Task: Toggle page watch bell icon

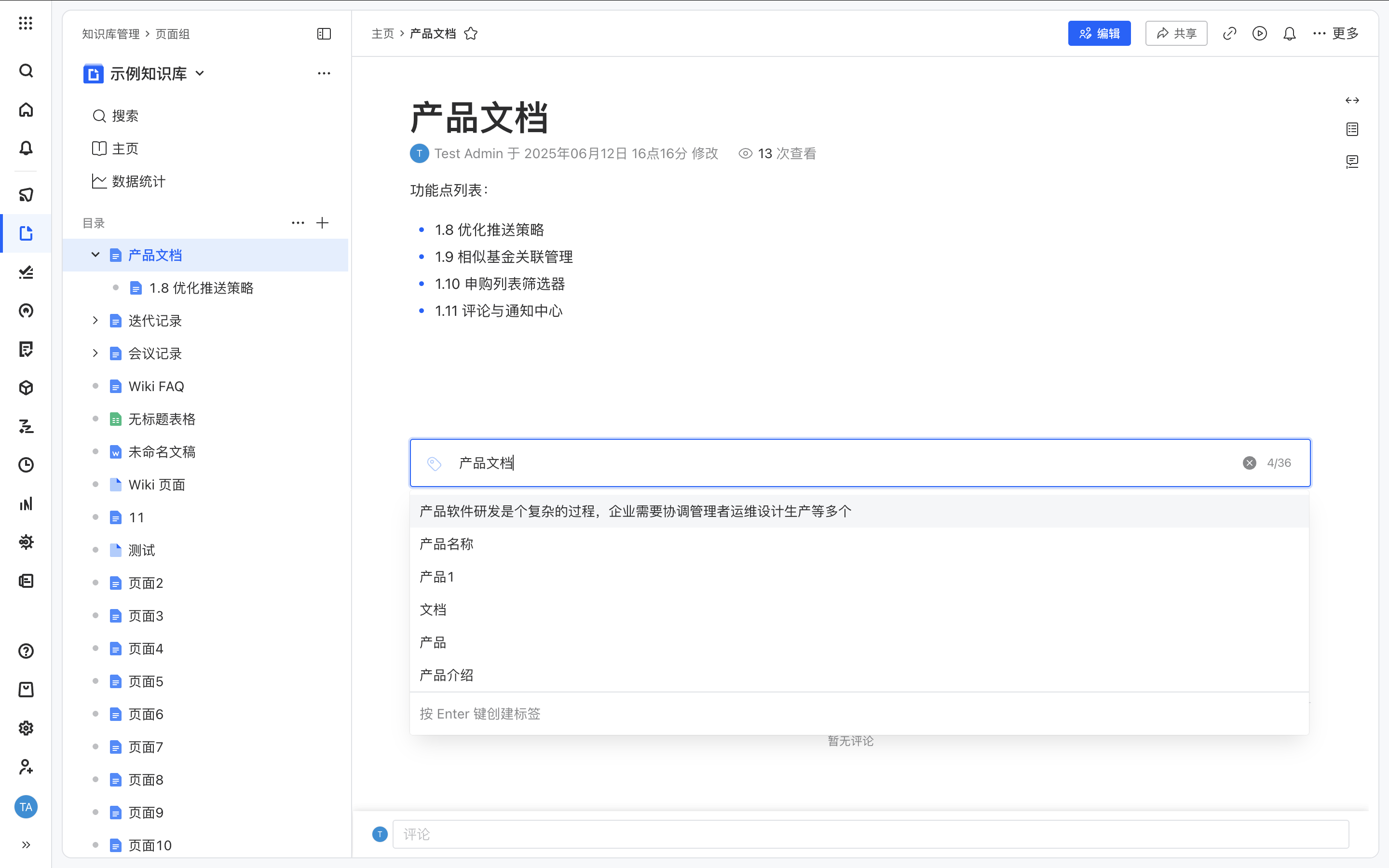Action: pos(1290,33)
